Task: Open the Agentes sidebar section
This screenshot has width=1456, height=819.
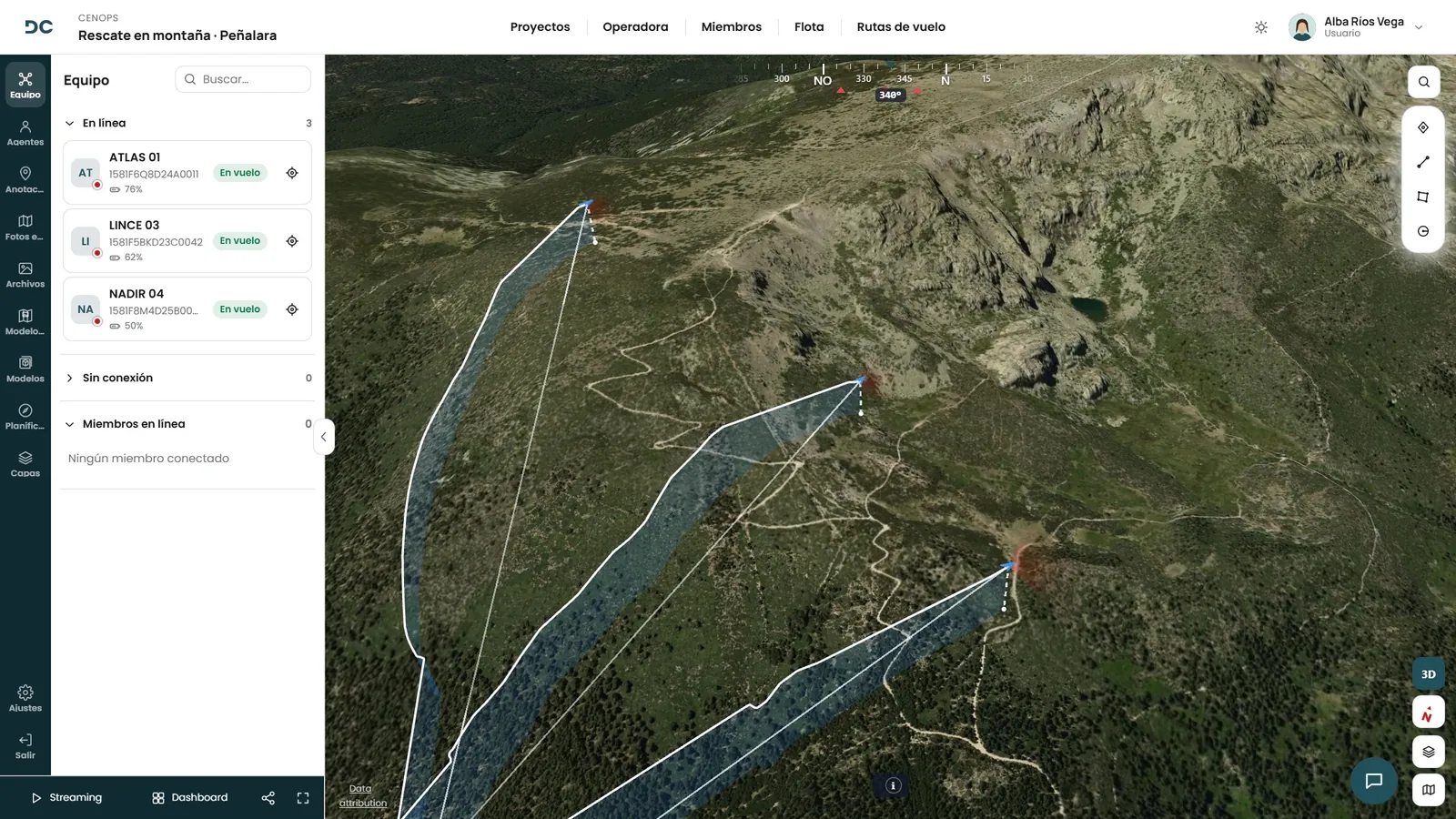Action: (x=25, y=133)
